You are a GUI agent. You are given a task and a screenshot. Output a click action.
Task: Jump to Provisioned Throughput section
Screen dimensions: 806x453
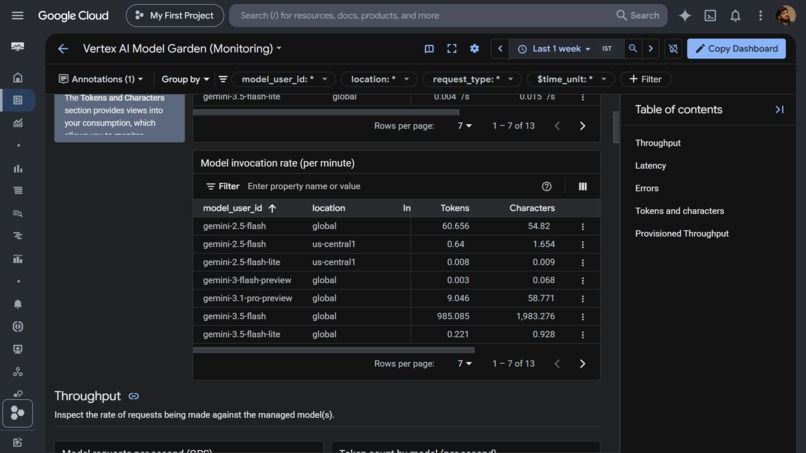click(x=682, y=233)
